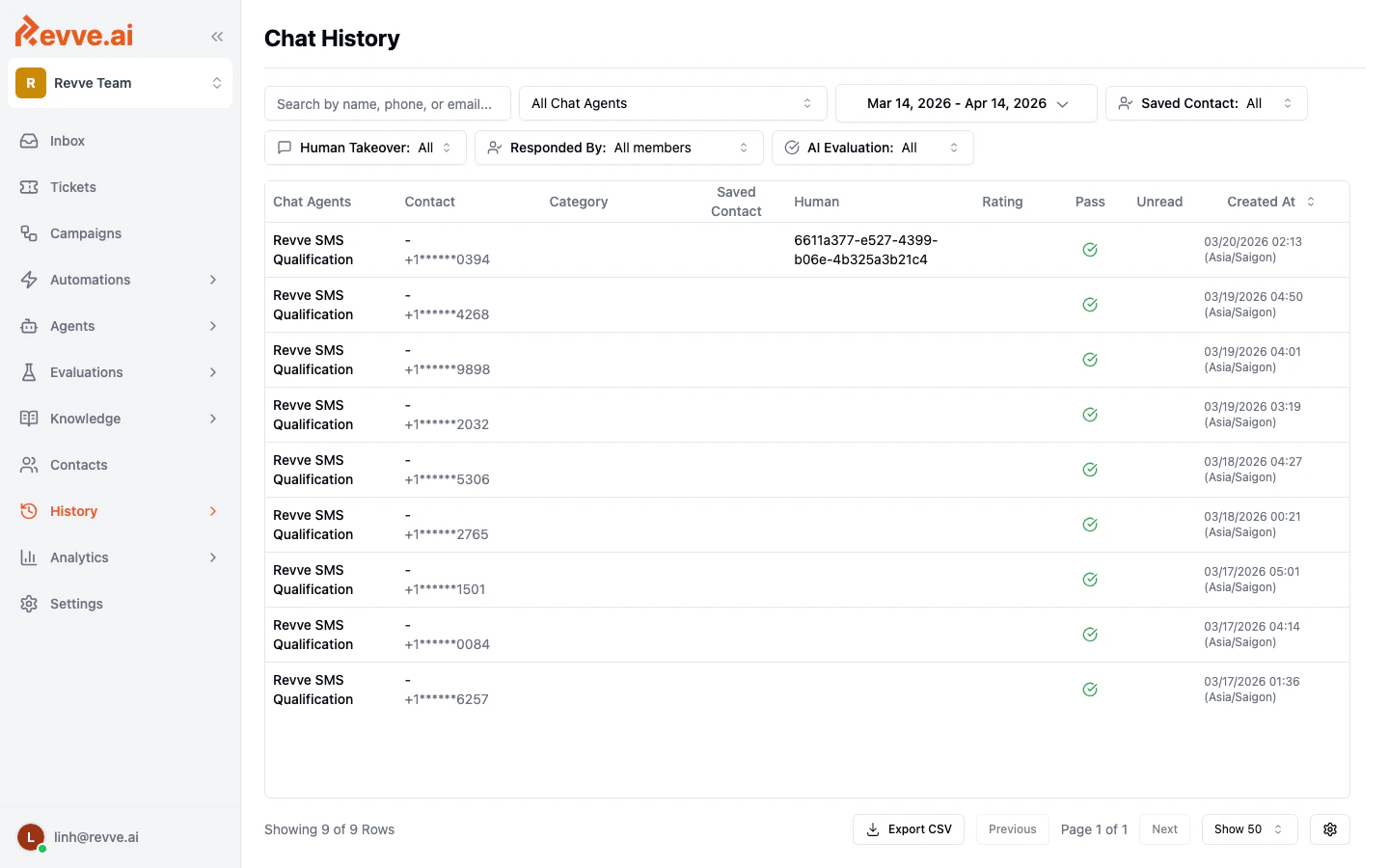Click the Contacts people icon
1389x868 pixels.
[29, 465]
